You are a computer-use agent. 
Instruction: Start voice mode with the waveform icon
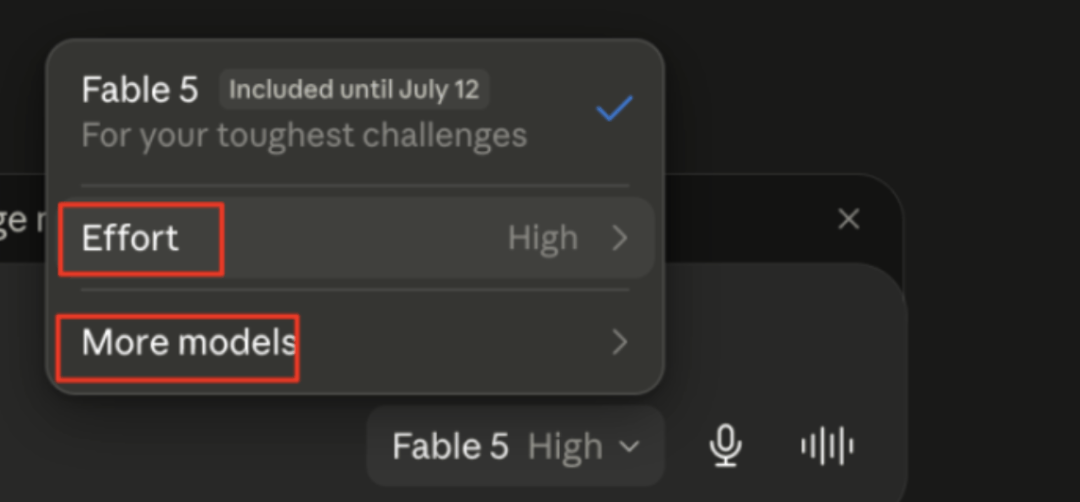[827, 446]
